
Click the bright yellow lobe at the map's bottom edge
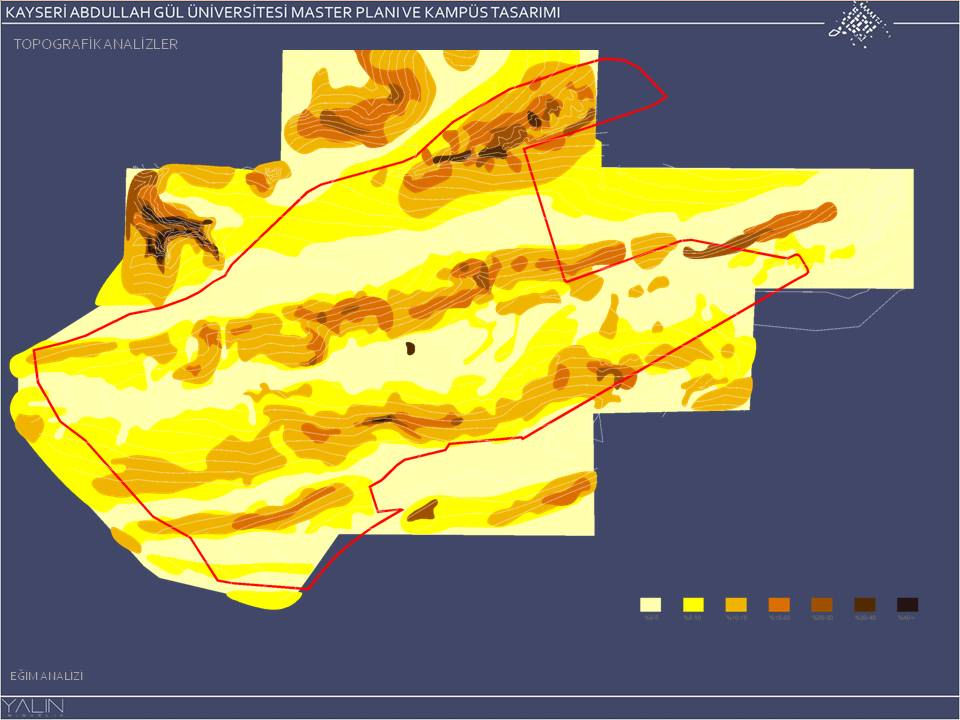click(265, 598)
